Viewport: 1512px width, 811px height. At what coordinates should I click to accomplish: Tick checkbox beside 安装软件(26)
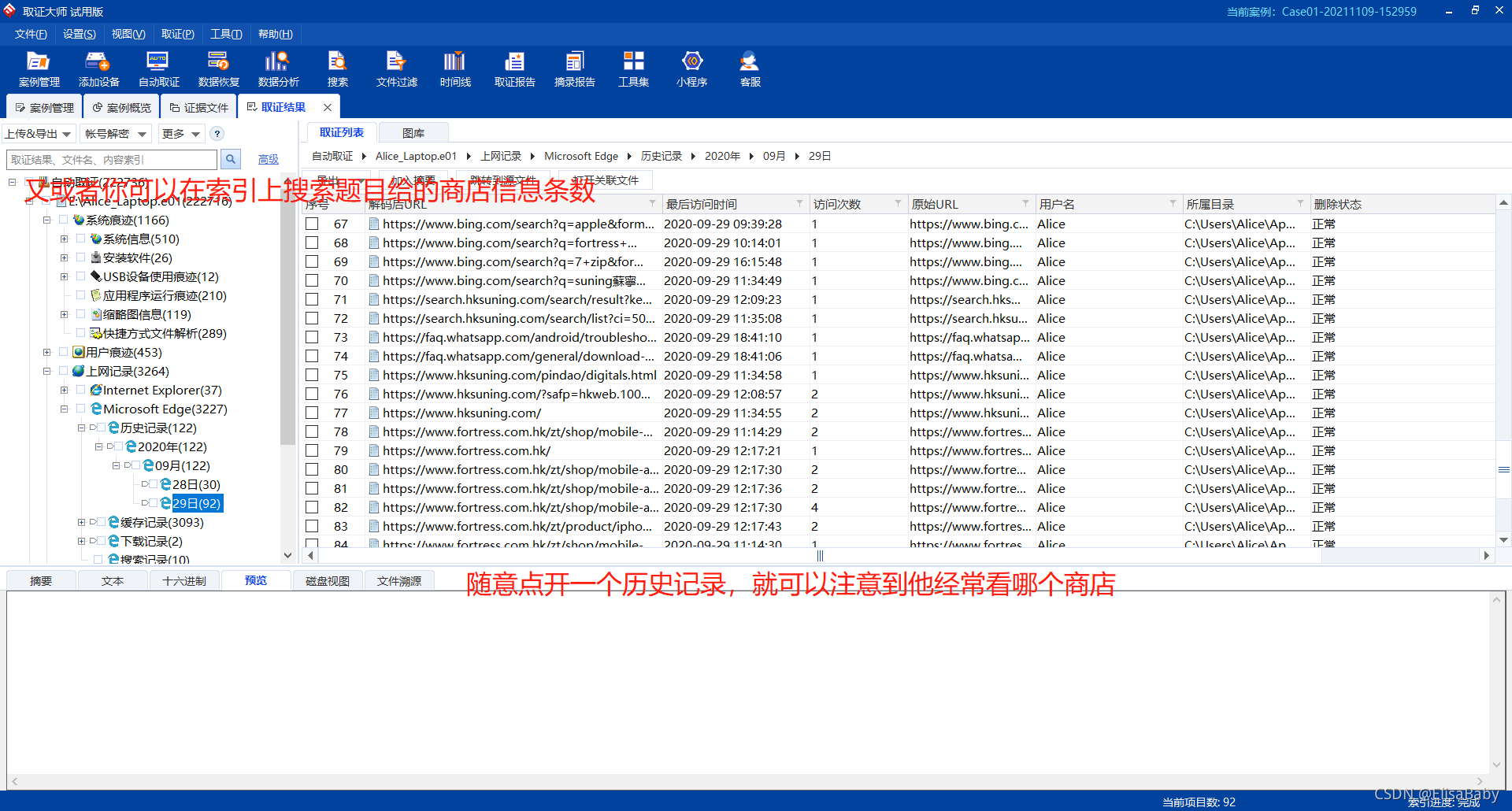pyautogui.click(x=80, y=257)
